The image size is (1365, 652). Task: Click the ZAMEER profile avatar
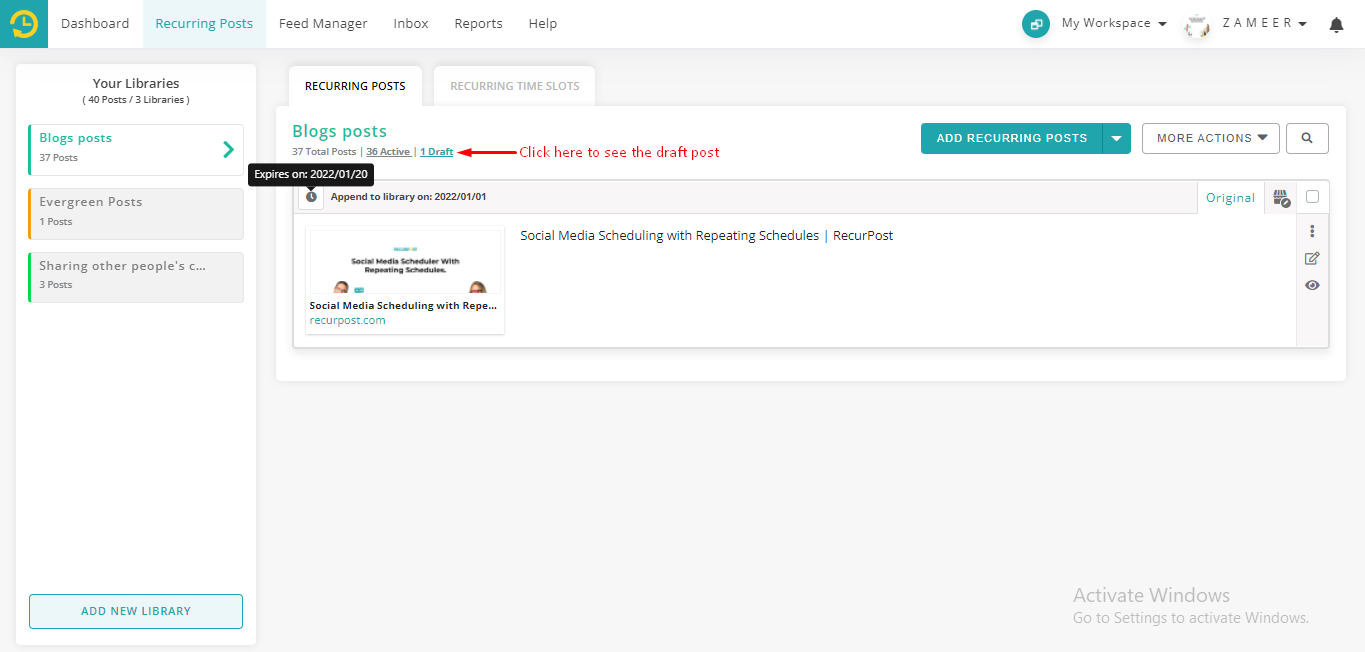click(x=1198, y=24)
